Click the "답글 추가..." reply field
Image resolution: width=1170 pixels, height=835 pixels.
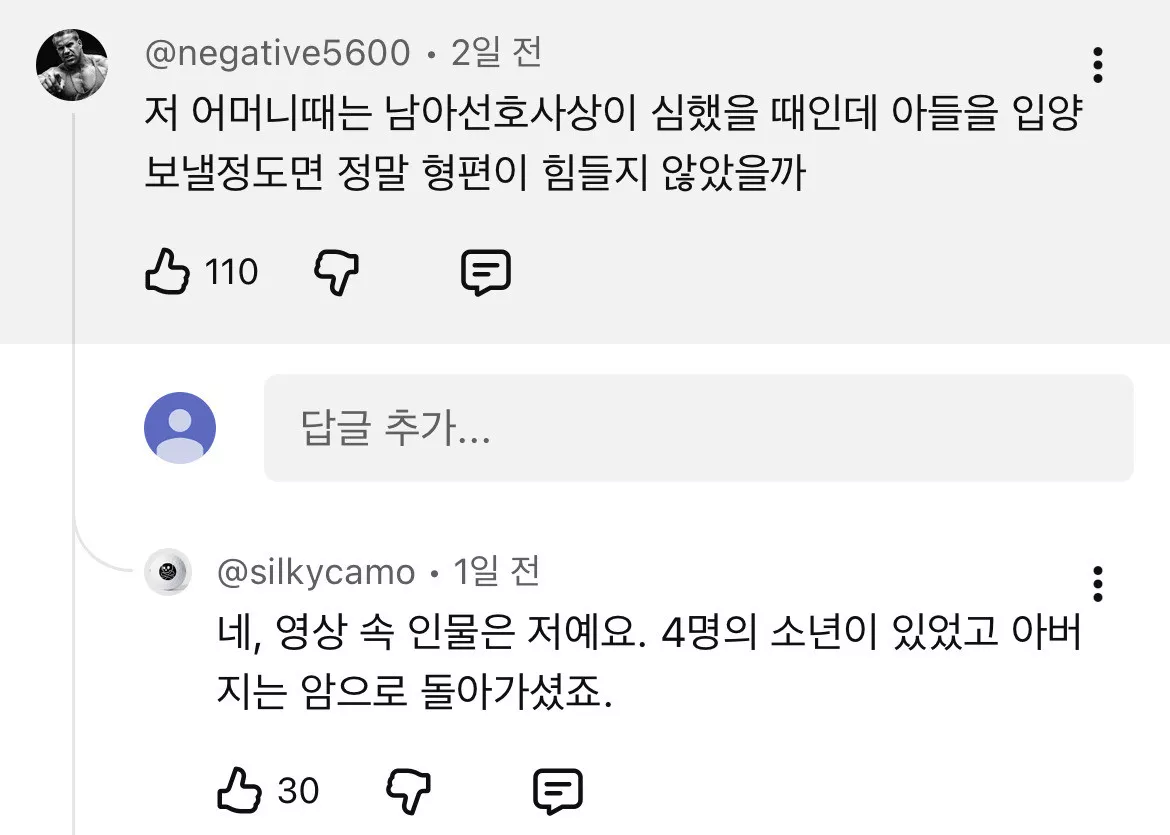[x=698, y=429]
